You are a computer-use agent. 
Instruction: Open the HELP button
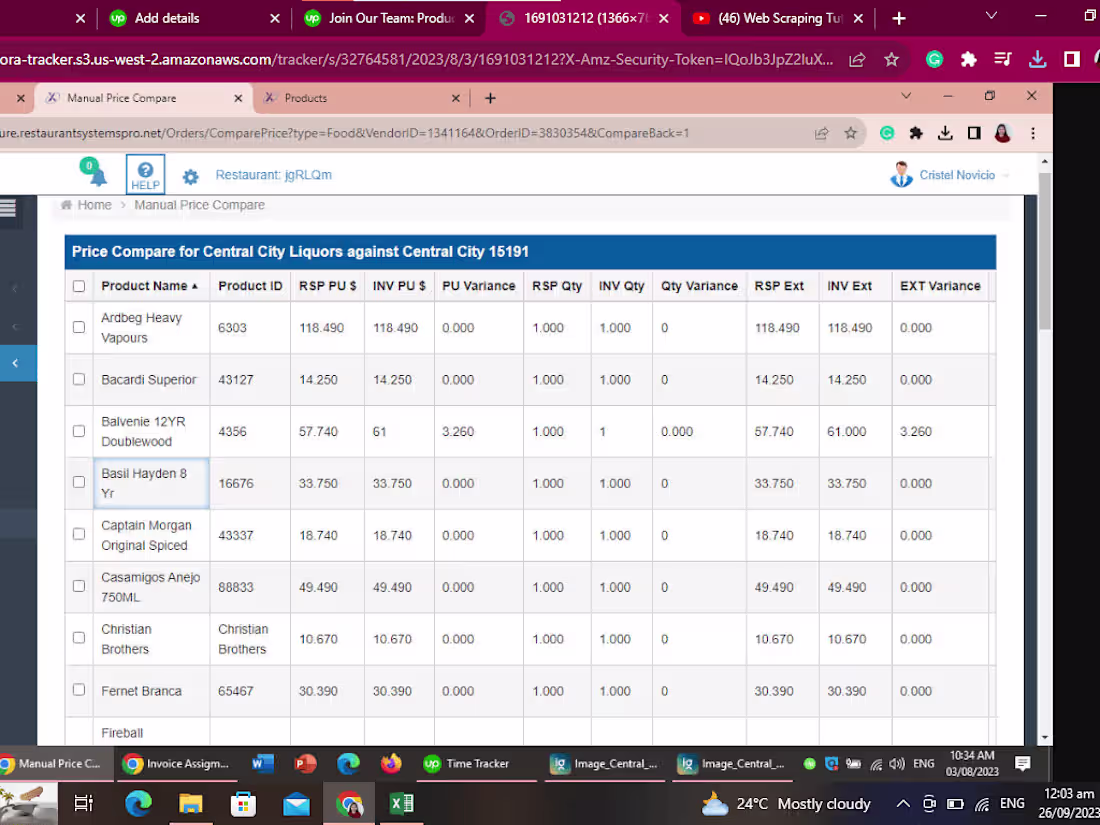point(145,174)
